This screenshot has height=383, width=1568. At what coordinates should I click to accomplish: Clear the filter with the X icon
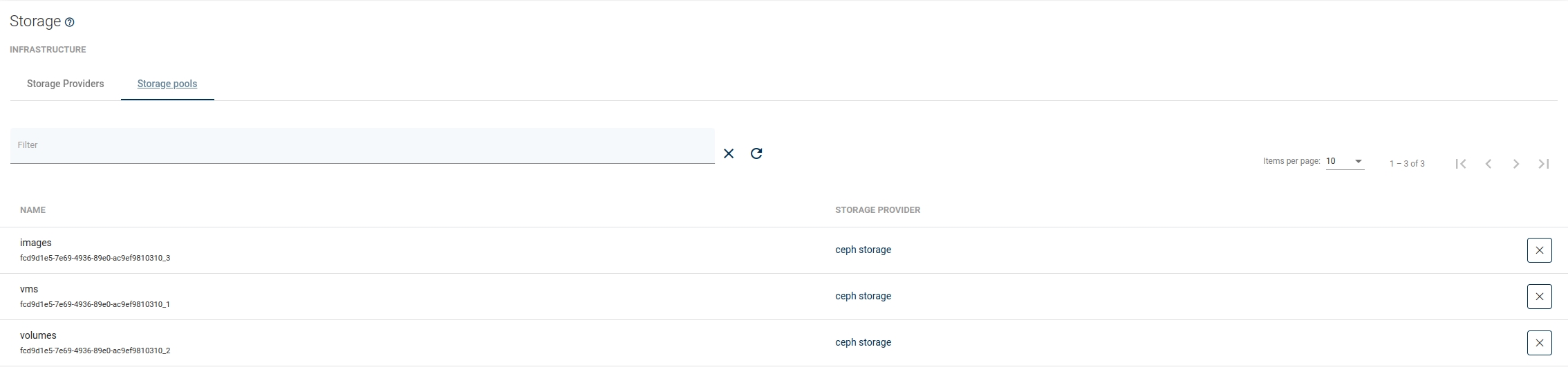729,153
